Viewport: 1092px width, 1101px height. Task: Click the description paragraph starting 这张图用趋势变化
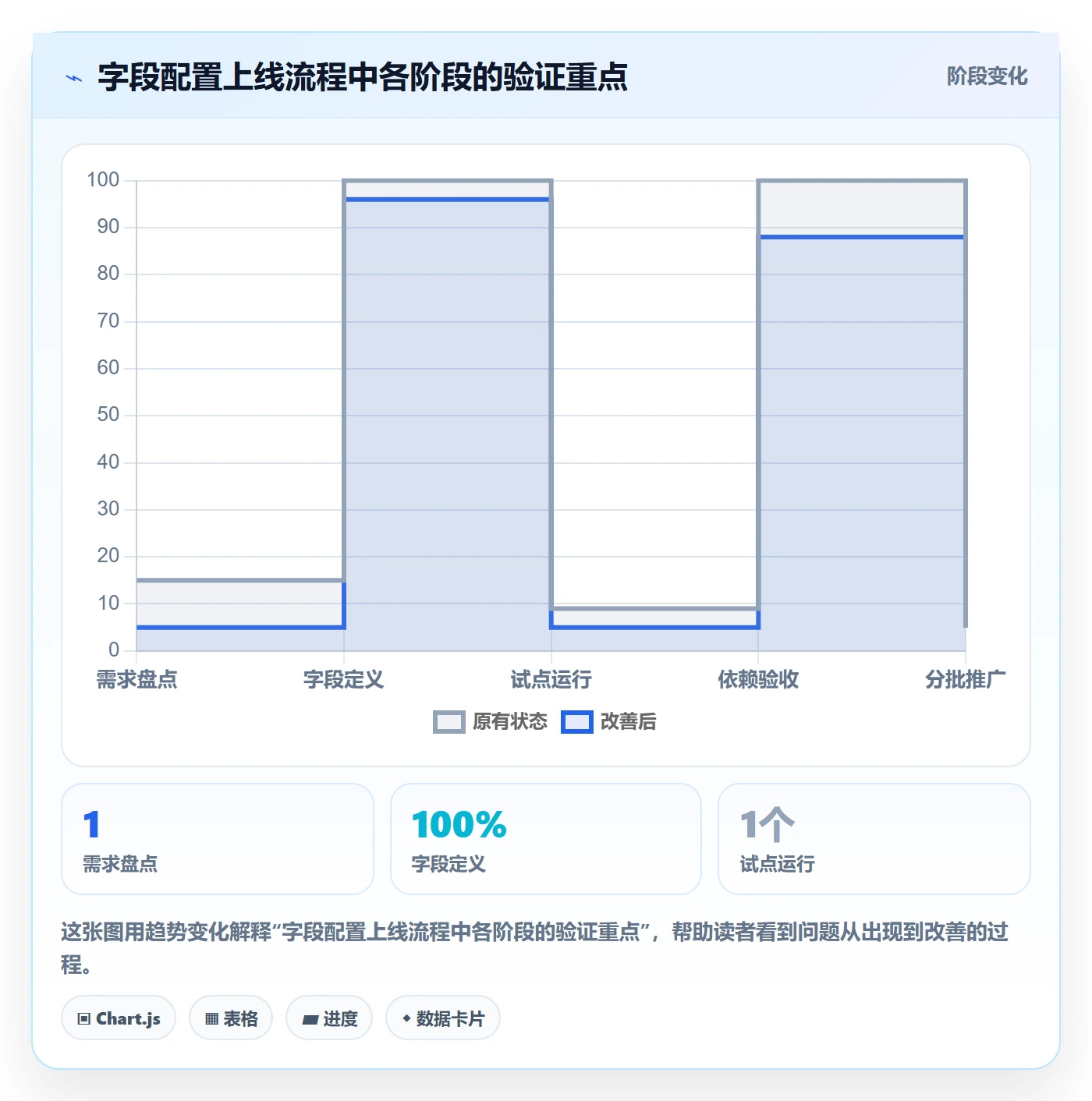[534, 948]
